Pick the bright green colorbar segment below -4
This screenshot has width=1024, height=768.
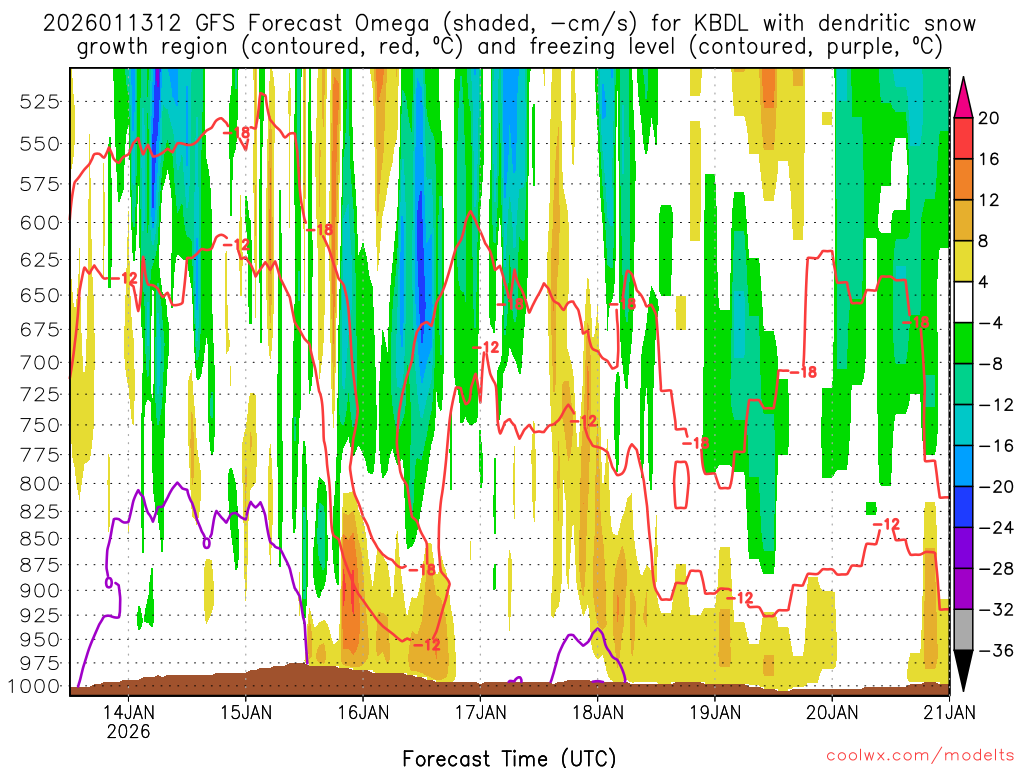pos(963,343)
